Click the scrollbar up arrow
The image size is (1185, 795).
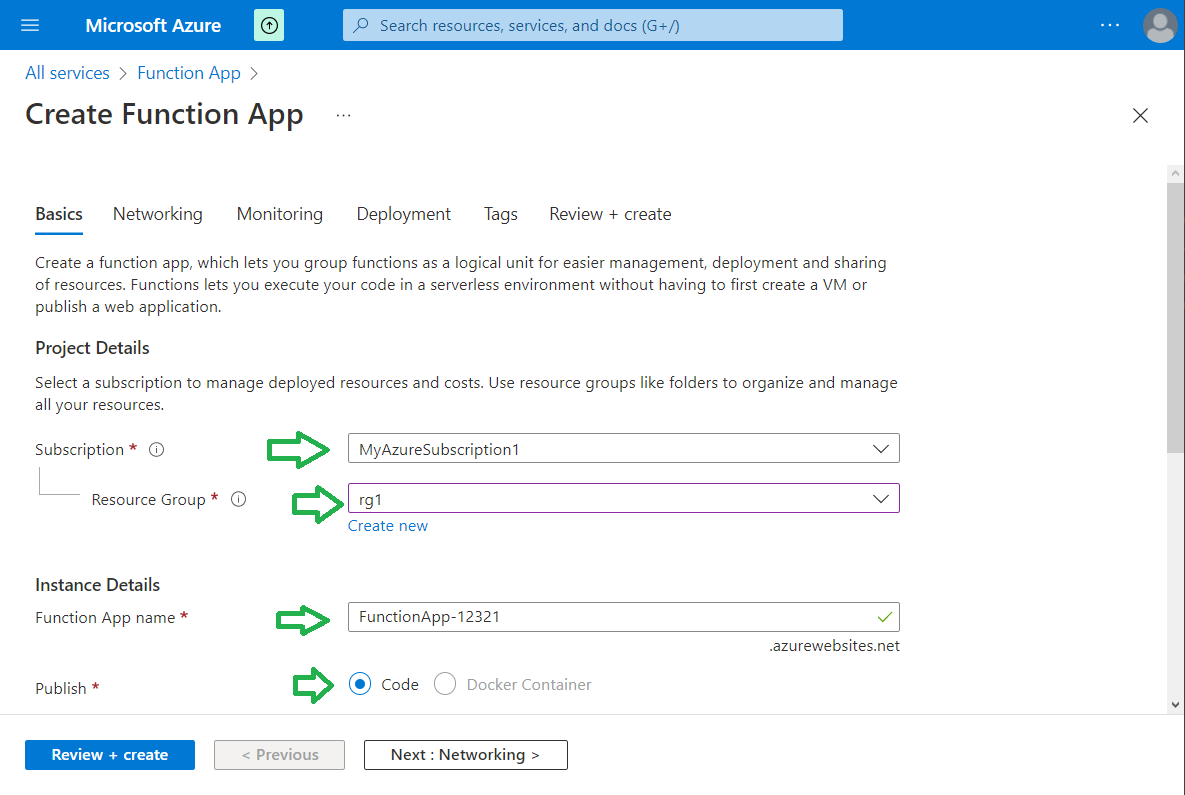1175,174
